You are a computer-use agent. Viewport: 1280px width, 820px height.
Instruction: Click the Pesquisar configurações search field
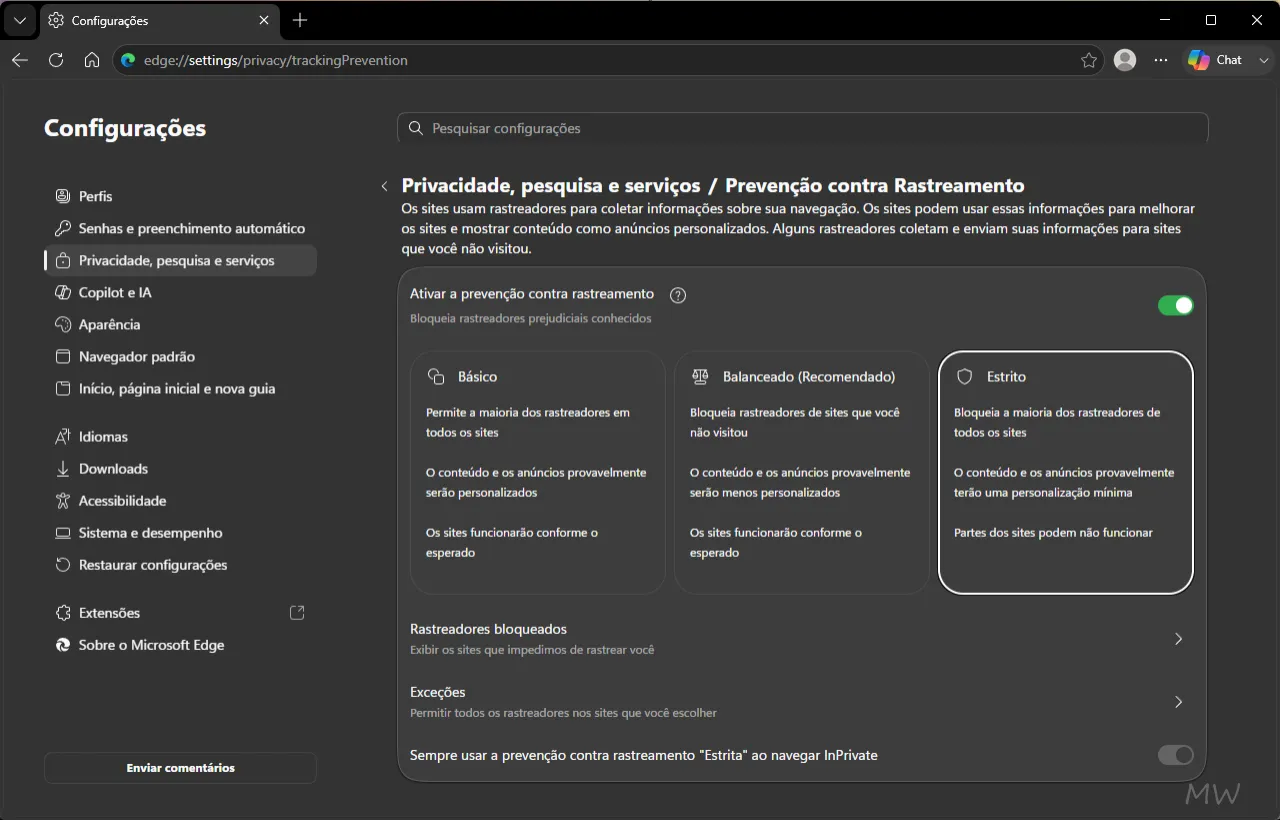click(x=803, y=128)
